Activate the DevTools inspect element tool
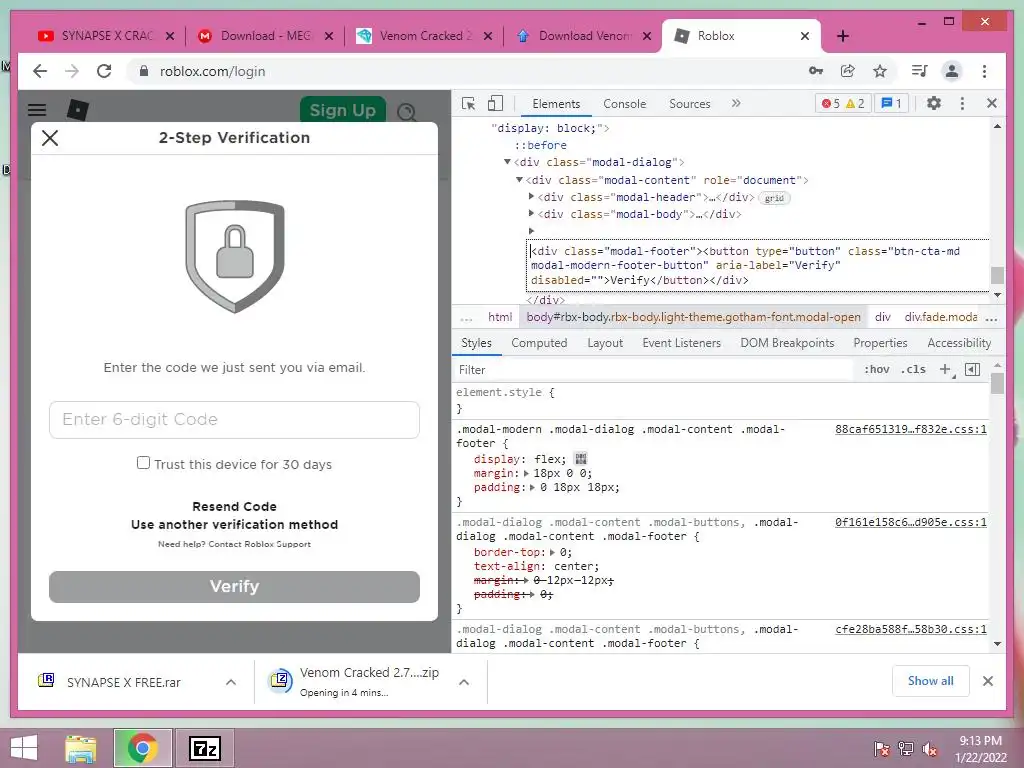 [x=468, y=103]
